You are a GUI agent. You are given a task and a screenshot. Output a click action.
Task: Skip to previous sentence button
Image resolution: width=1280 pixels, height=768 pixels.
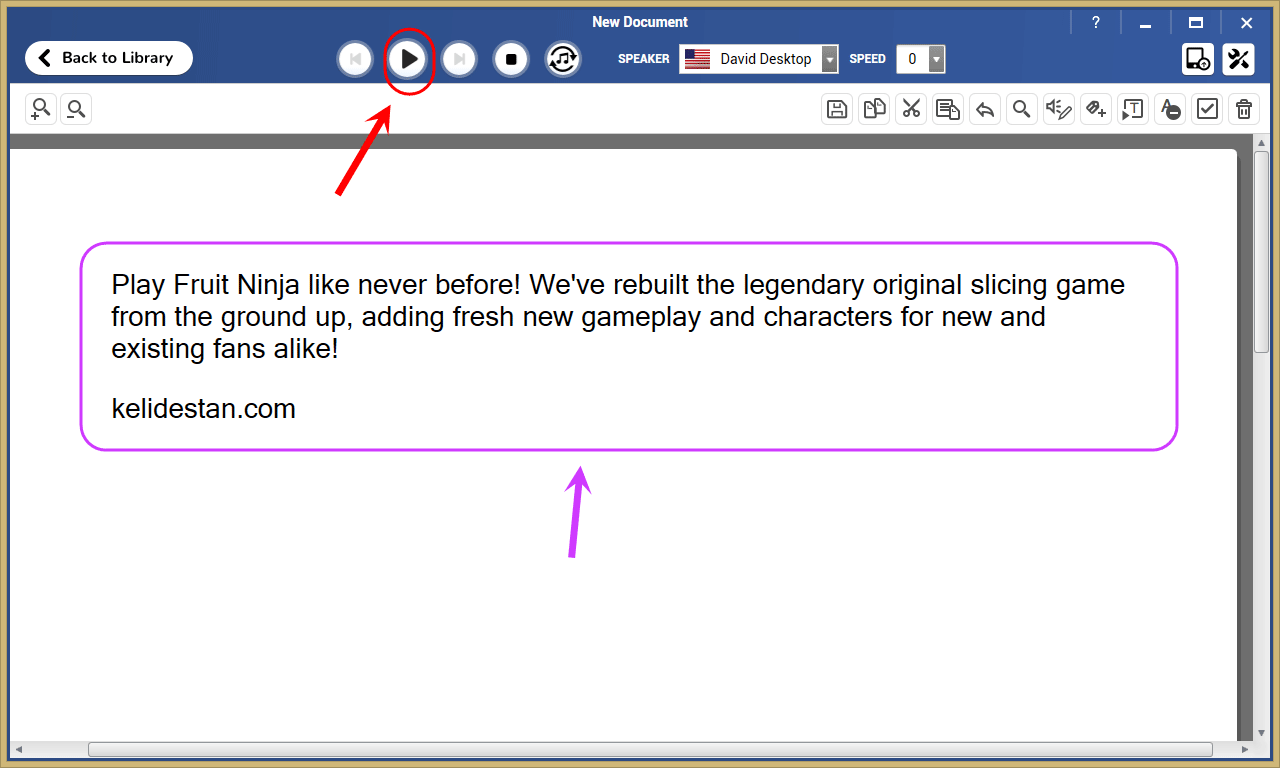tap(355, 59)
